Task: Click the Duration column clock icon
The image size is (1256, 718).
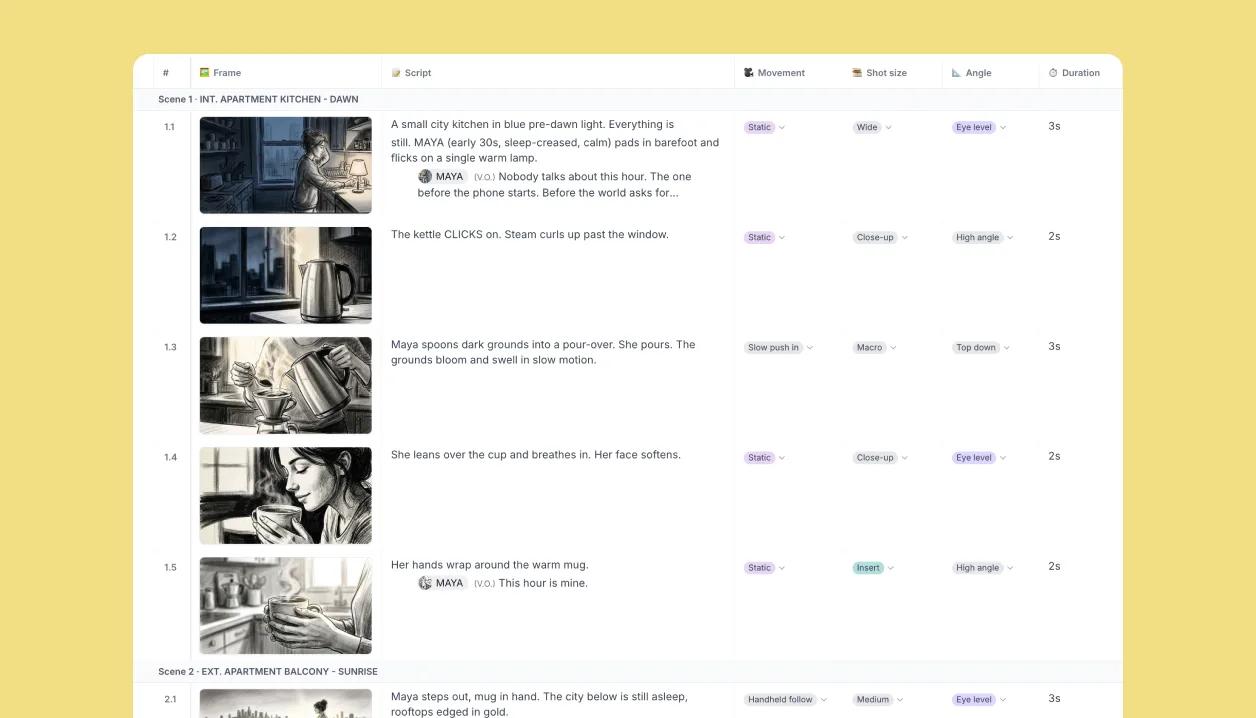Action: [1053, 73]
